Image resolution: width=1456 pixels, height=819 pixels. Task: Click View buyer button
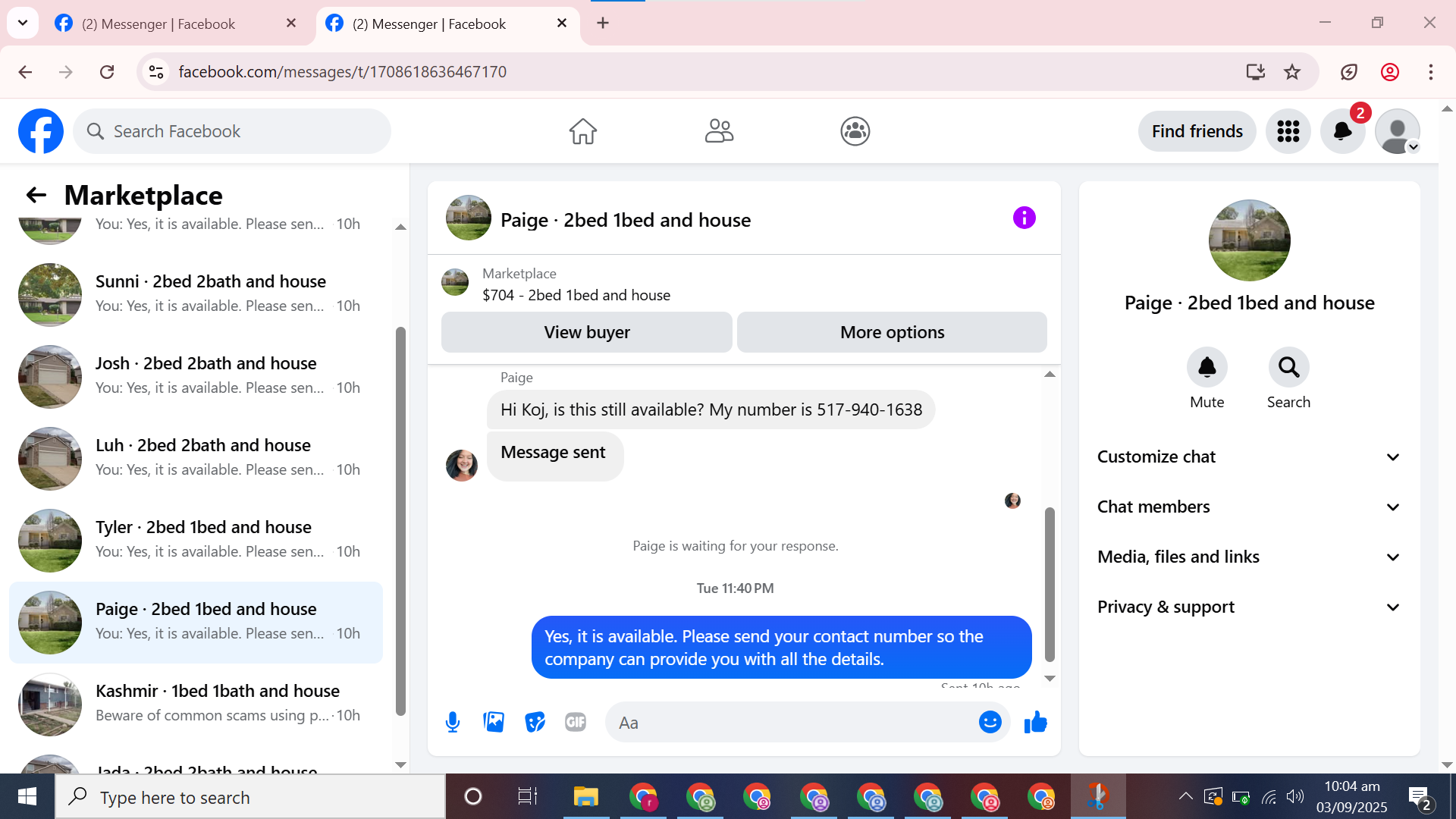(587, 332)
